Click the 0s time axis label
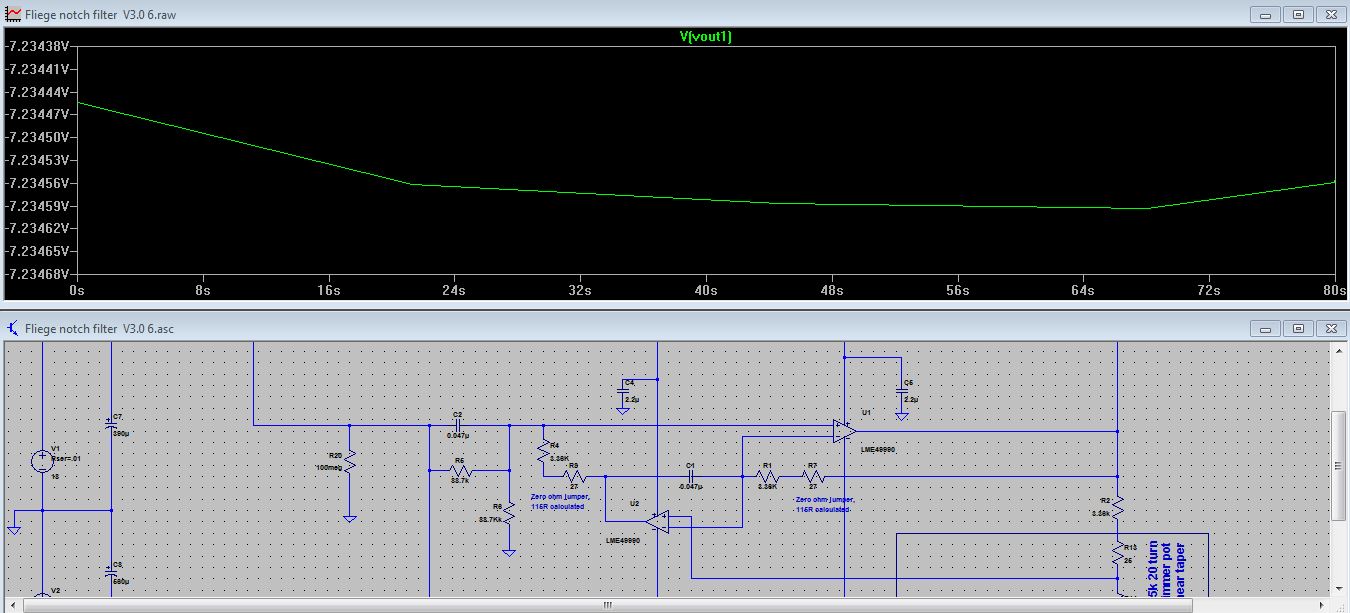This screenshot has height=613, width=1350. point(77,290)
